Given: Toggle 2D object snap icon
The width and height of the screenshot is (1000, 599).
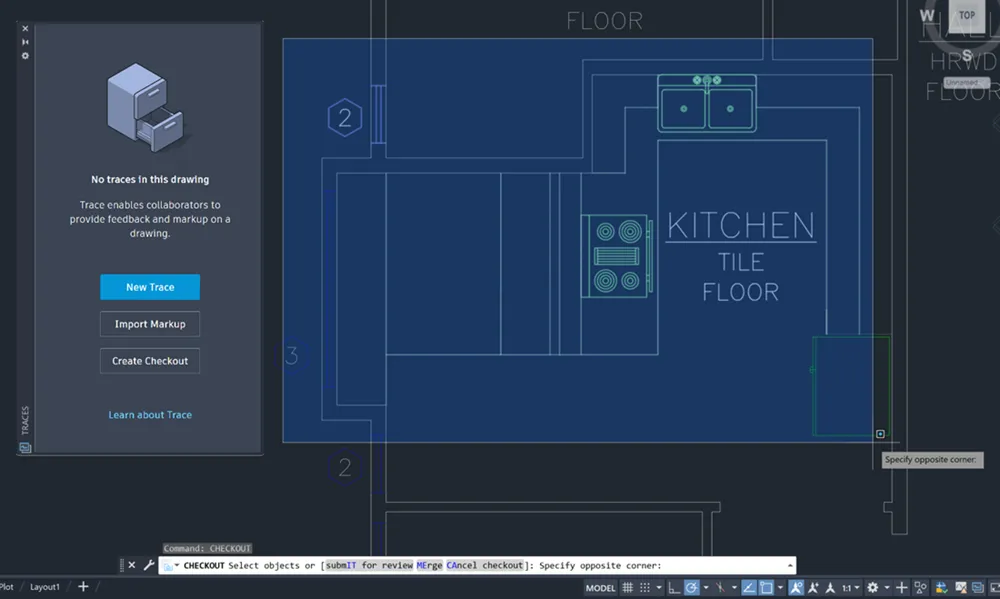Looking at the screenshot, I should pos(767,588).
